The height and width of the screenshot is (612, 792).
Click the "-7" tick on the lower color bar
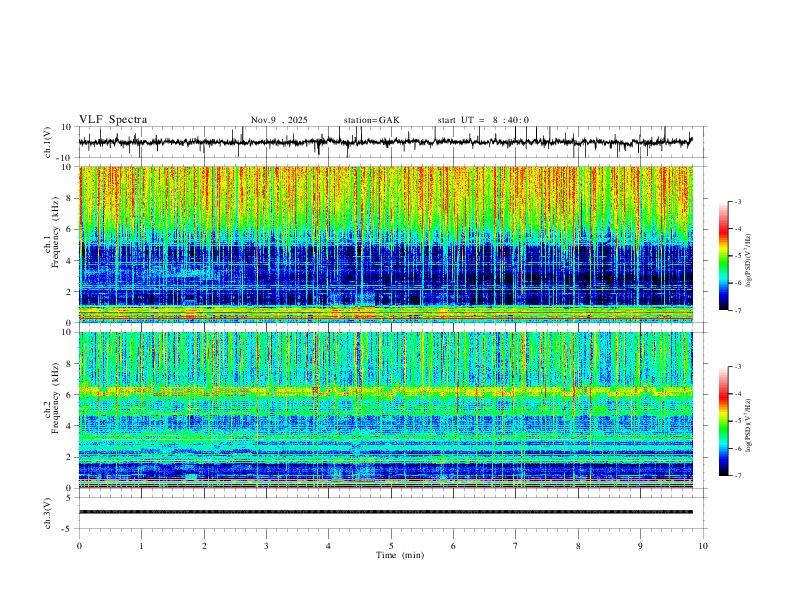(x=737, y=475)
